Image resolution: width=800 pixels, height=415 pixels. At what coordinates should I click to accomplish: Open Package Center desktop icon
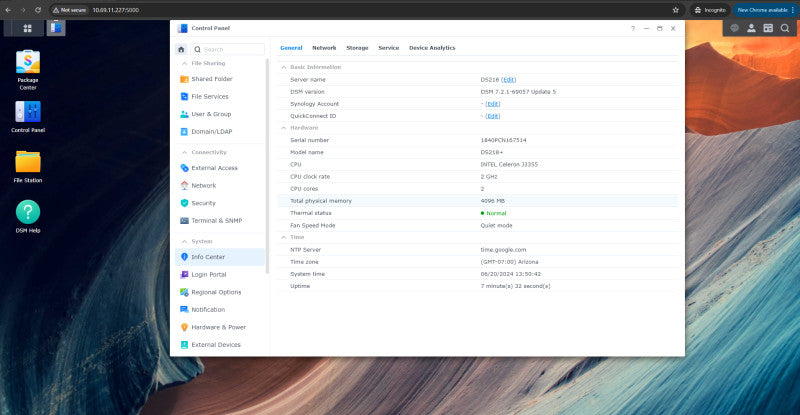(x=28, y=70)
